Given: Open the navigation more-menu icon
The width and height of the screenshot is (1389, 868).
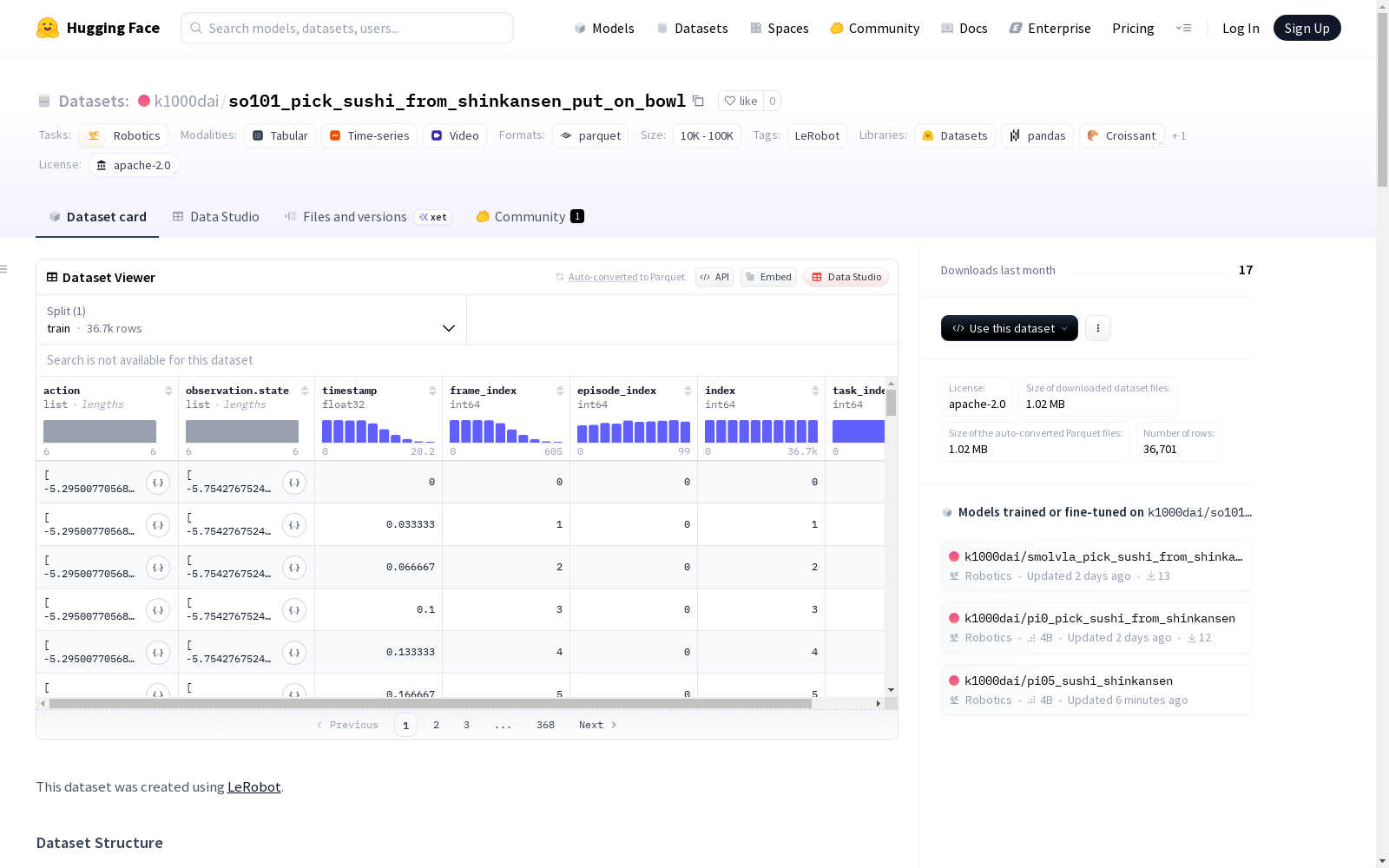Looking at the screenshot, I should [x=1183, y=28].
